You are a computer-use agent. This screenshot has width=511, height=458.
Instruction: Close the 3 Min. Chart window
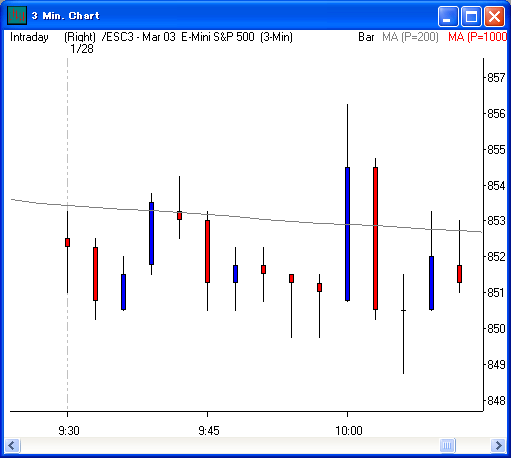click(494, 16)
